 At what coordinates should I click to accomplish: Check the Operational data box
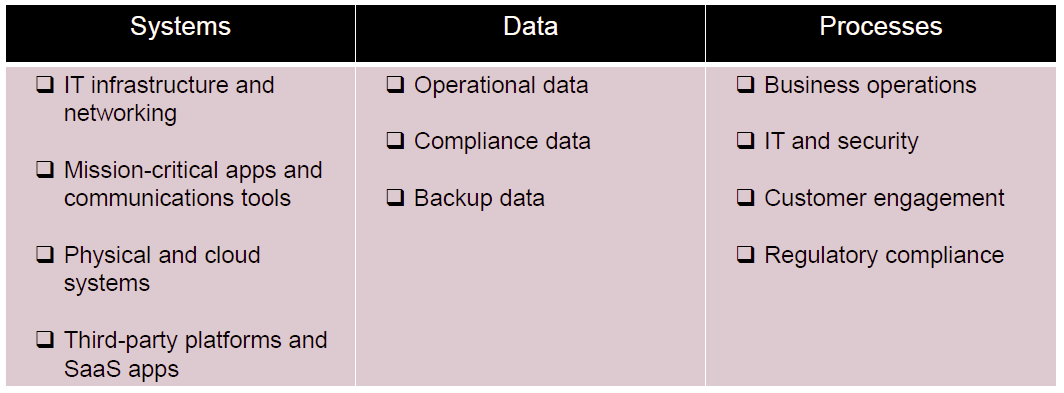click(x=395, y=86)
